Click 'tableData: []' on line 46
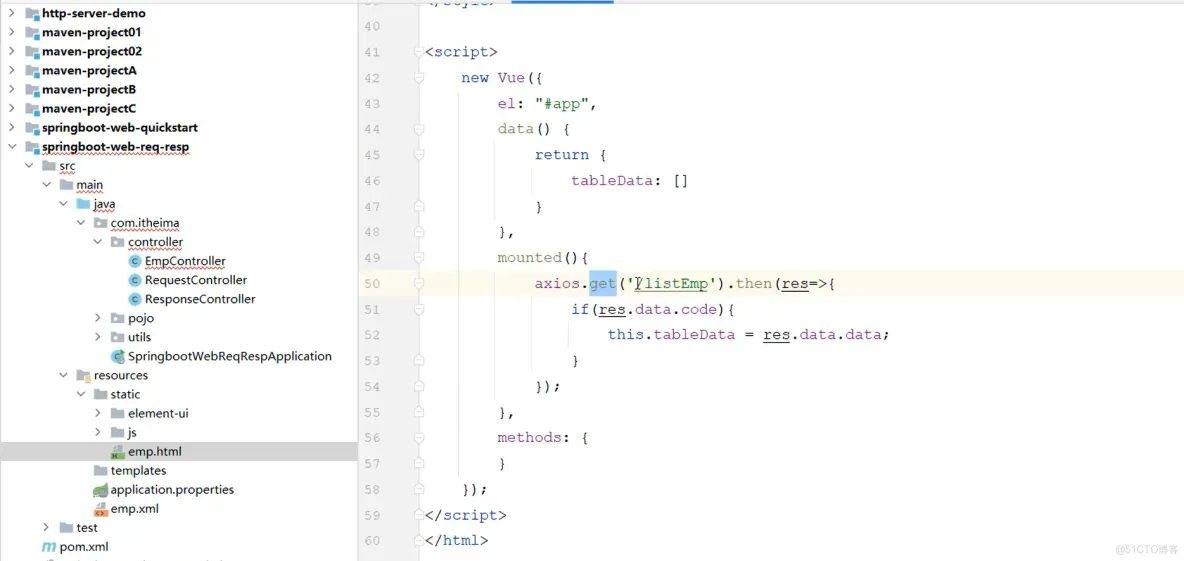 pyautogui.click(x=629, y=180)
